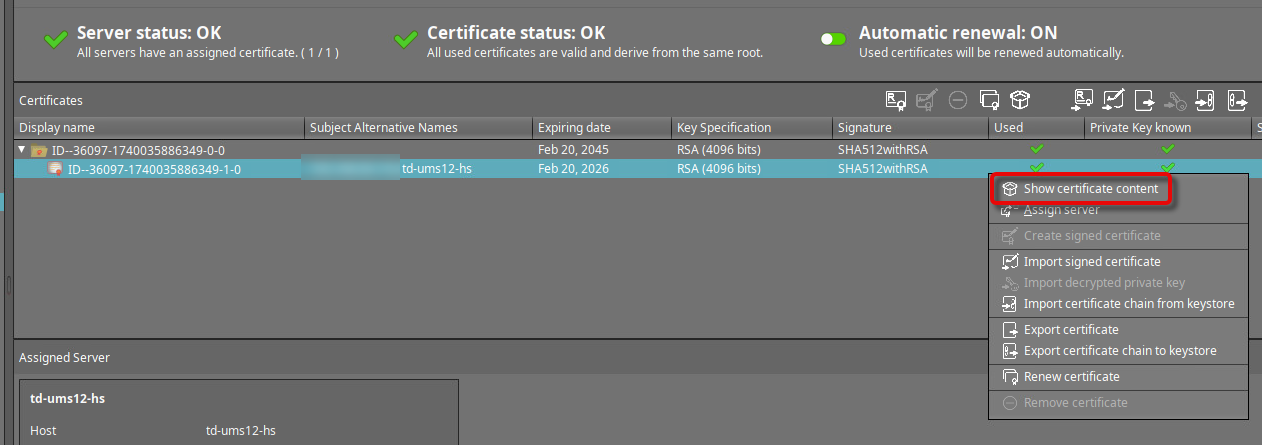This screenshot has width=1262, height=445.
Task: Toggle the Automatic renewal switch
Action: (833, 39)
